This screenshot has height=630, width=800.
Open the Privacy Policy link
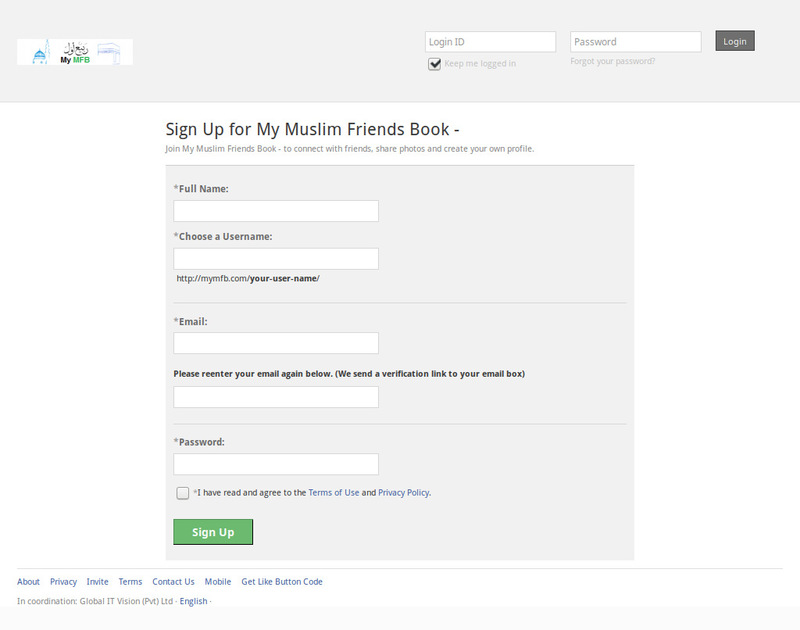(x=404, y=492)
